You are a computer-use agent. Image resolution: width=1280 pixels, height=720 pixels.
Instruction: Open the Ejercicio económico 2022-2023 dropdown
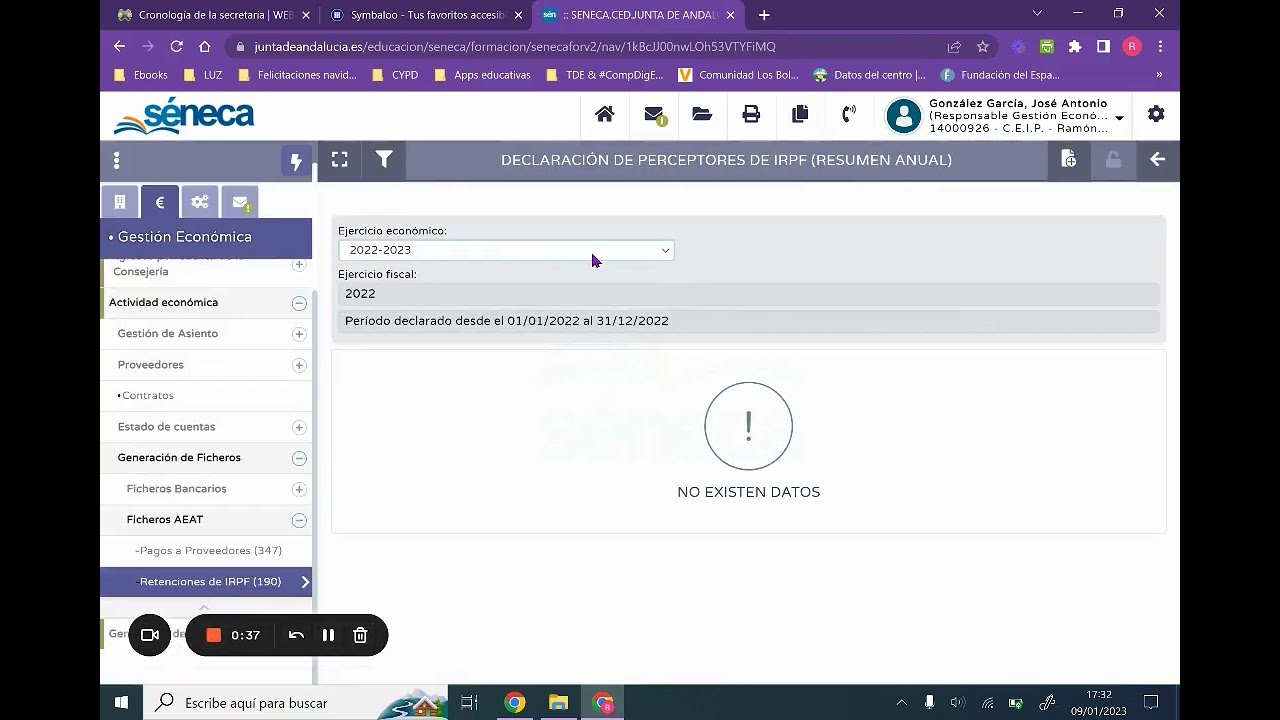(506, 250)
